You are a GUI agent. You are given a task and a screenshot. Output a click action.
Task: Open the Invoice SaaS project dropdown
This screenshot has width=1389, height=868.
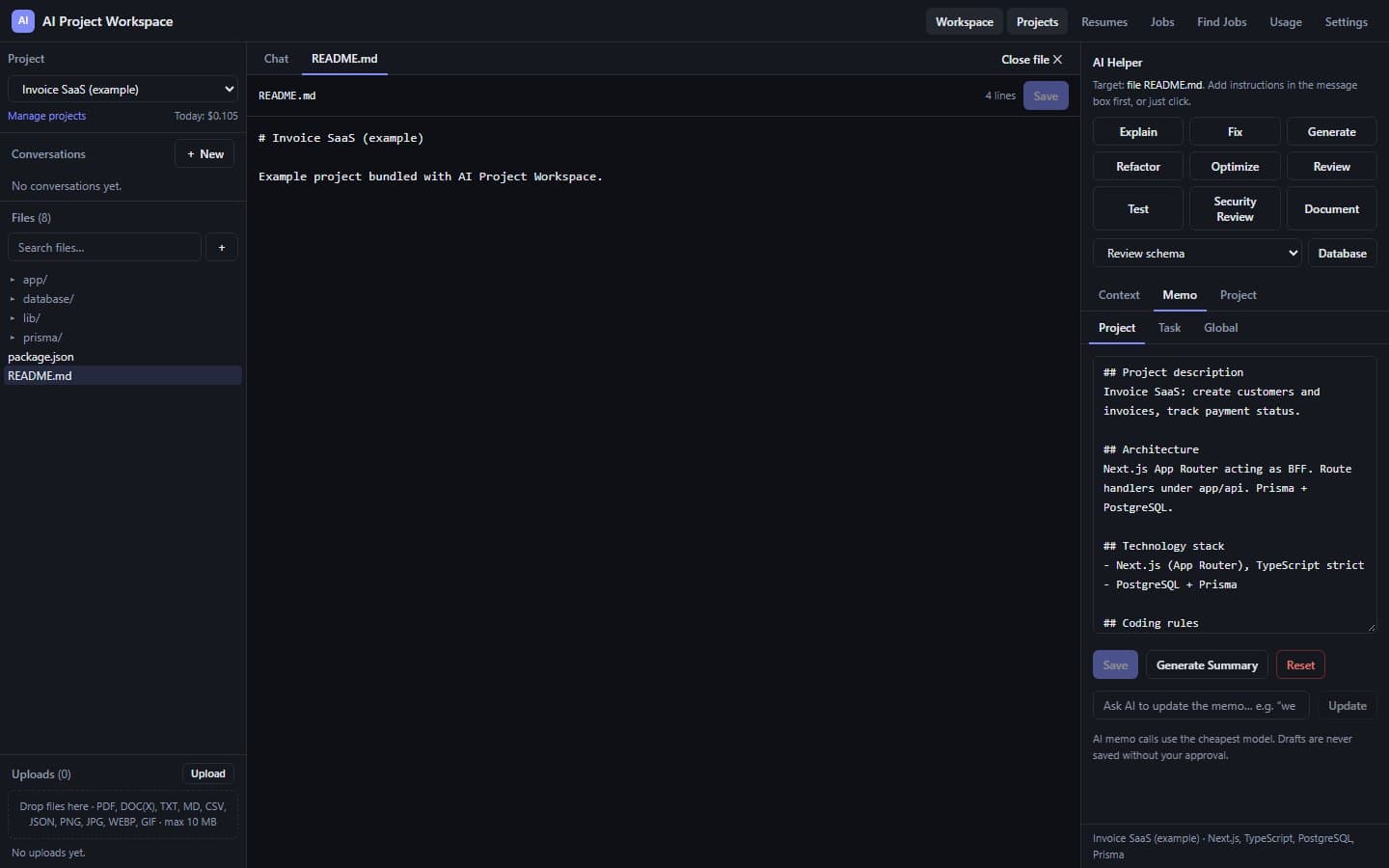tap(123, 89)
